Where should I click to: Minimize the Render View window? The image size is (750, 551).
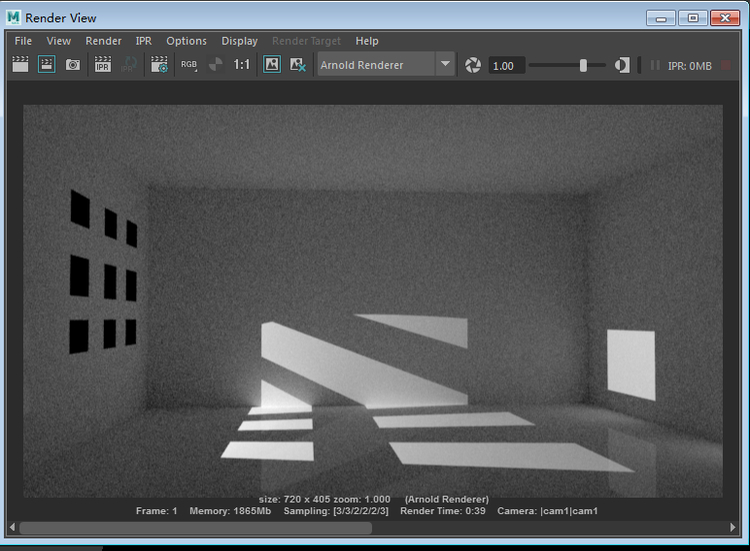click(x=661, y=18)
